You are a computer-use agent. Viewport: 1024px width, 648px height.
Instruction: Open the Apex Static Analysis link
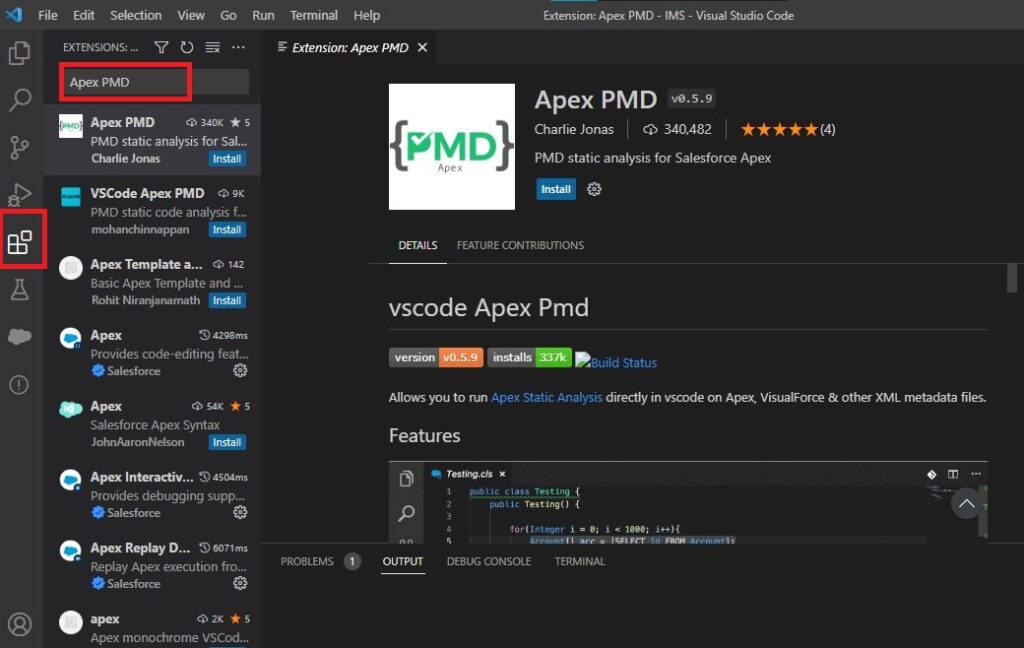point(546,396)
